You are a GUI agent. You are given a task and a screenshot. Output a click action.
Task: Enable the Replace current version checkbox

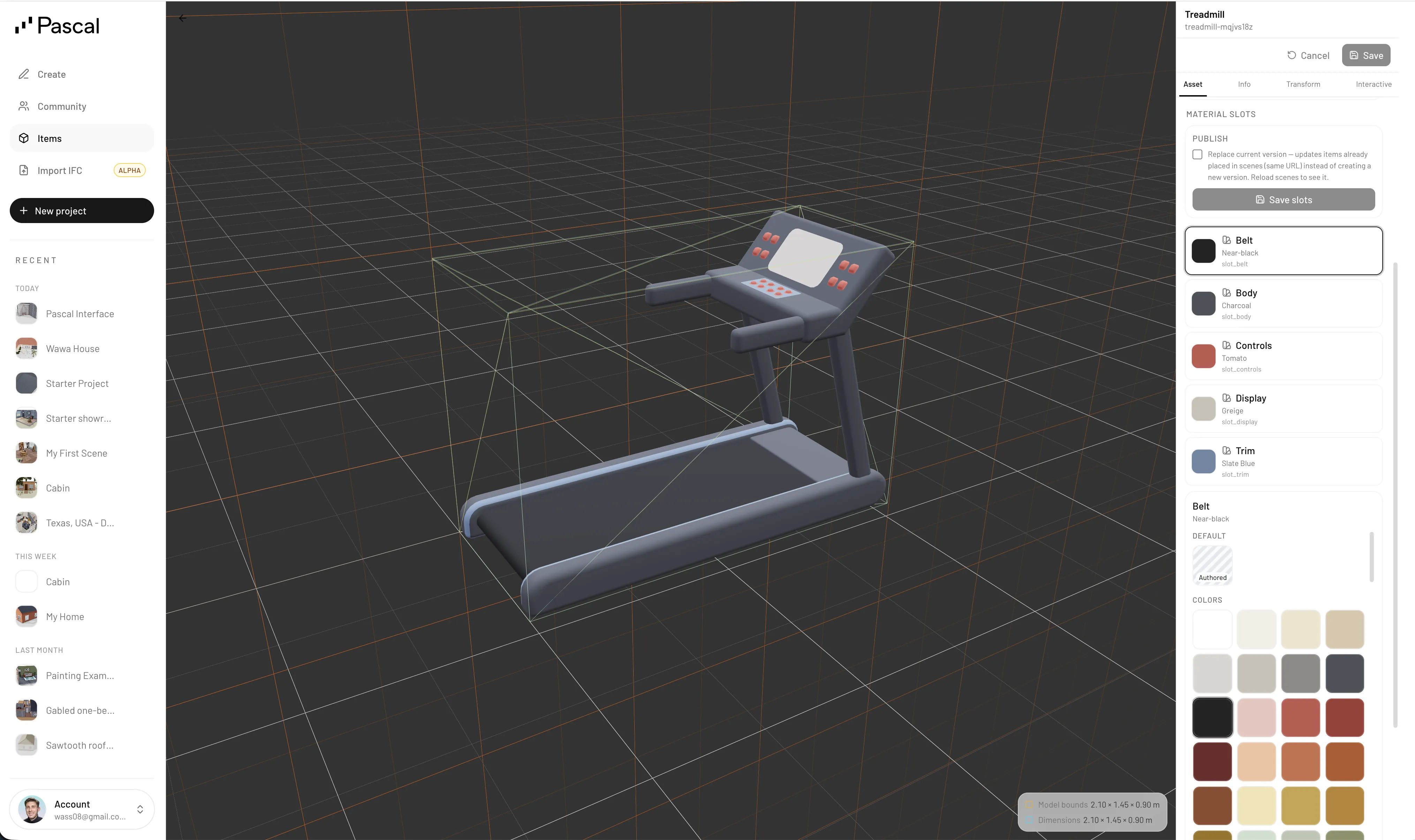(x=1197, y=154)
